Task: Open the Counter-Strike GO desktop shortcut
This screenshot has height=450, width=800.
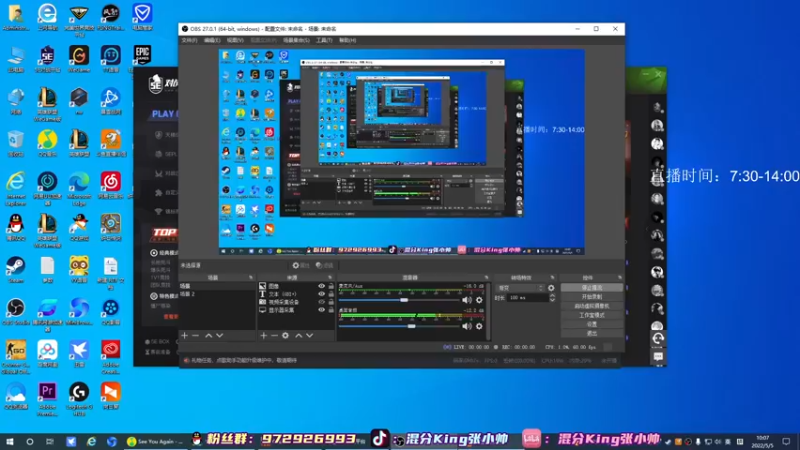Action: tap(16, 356)
